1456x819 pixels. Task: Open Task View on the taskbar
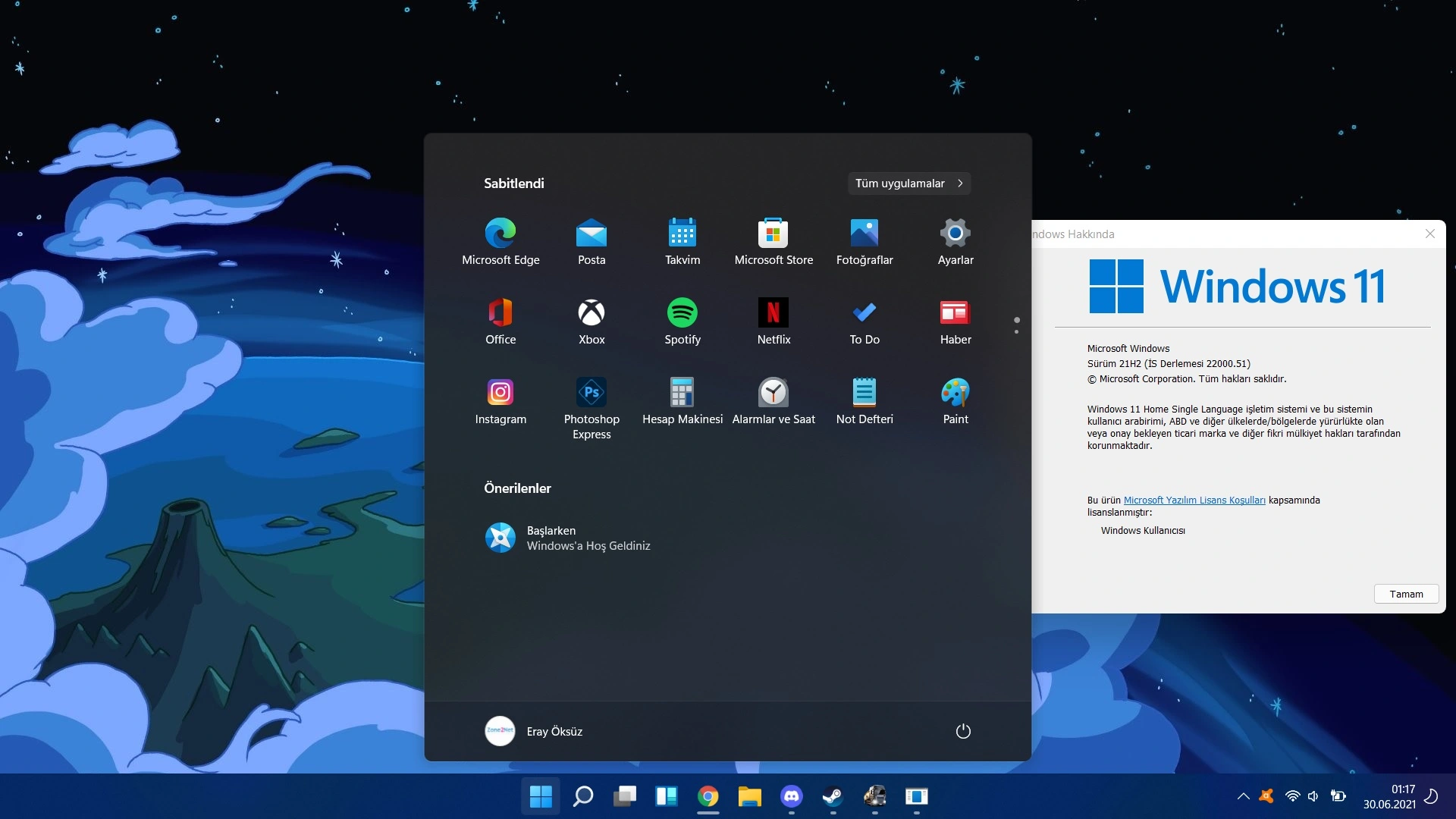click(x=624, y=796)
